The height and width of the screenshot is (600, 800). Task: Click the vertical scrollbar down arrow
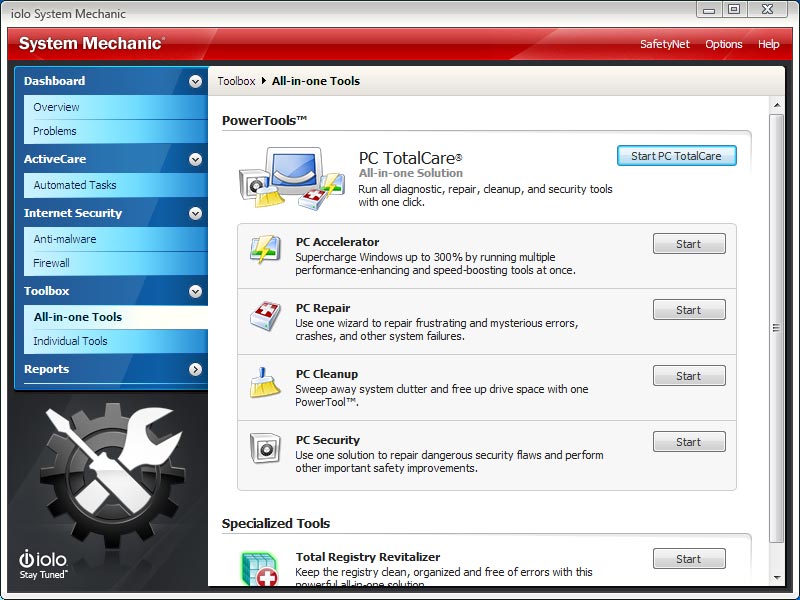(777, 578)
